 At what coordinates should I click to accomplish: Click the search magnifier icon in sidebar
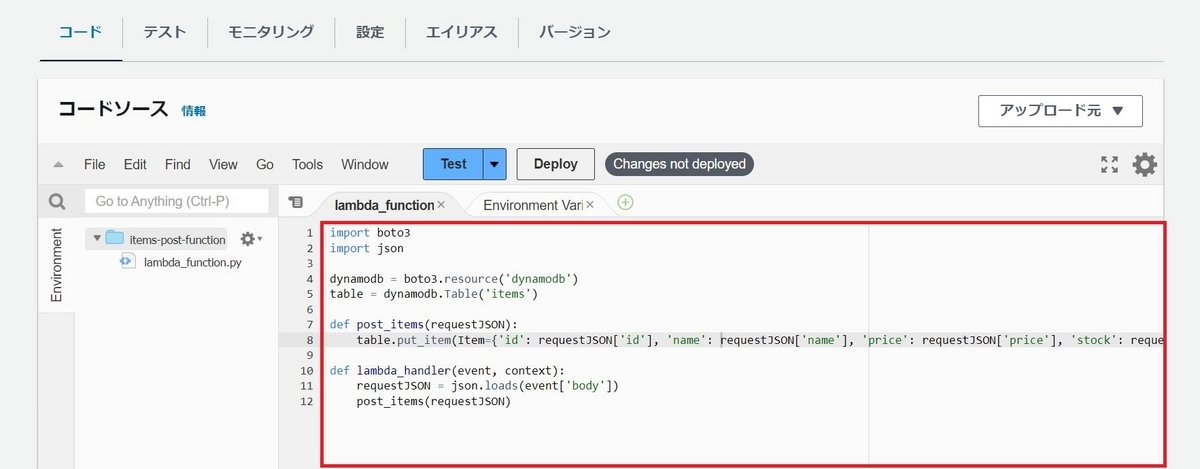coord(57,202)
